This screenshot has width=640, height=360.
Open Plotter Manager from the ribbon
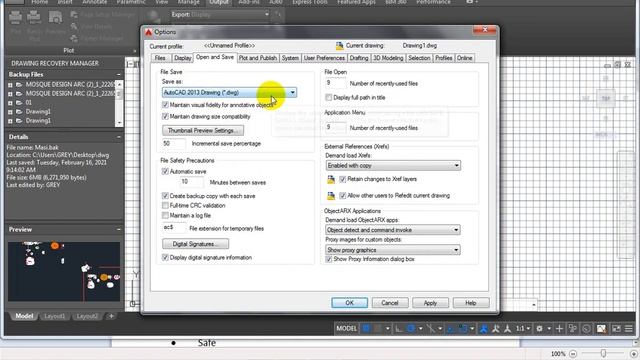coord(97,38)
